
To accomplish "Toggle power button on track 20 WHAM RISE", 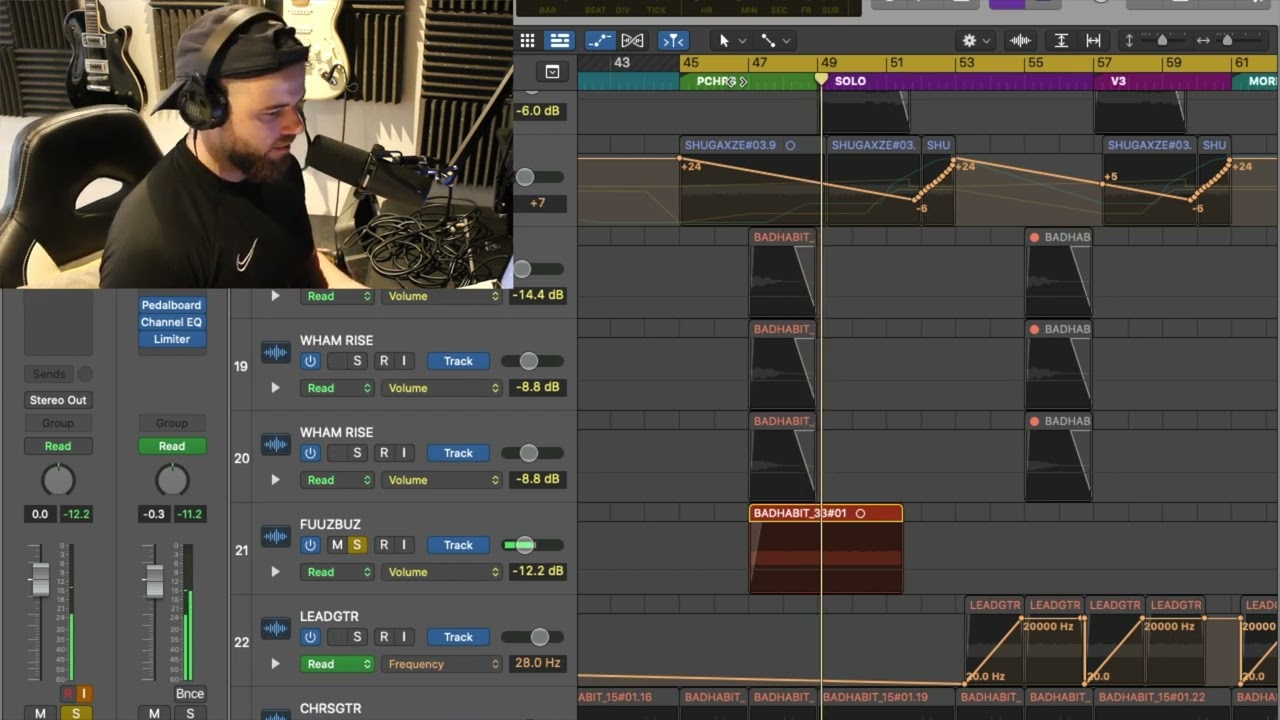I will (x=310, y=453).
